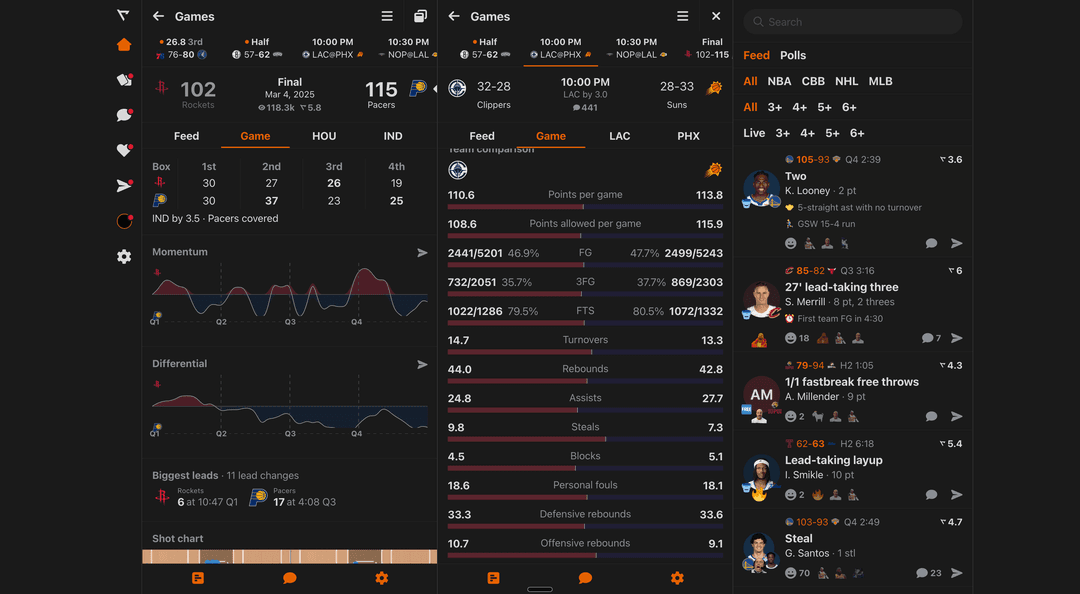The height and width of the screenshot is (594, 1080).
Task: Open the circle icon above sidebar settings gear
Action: click(x=124, y=221)
